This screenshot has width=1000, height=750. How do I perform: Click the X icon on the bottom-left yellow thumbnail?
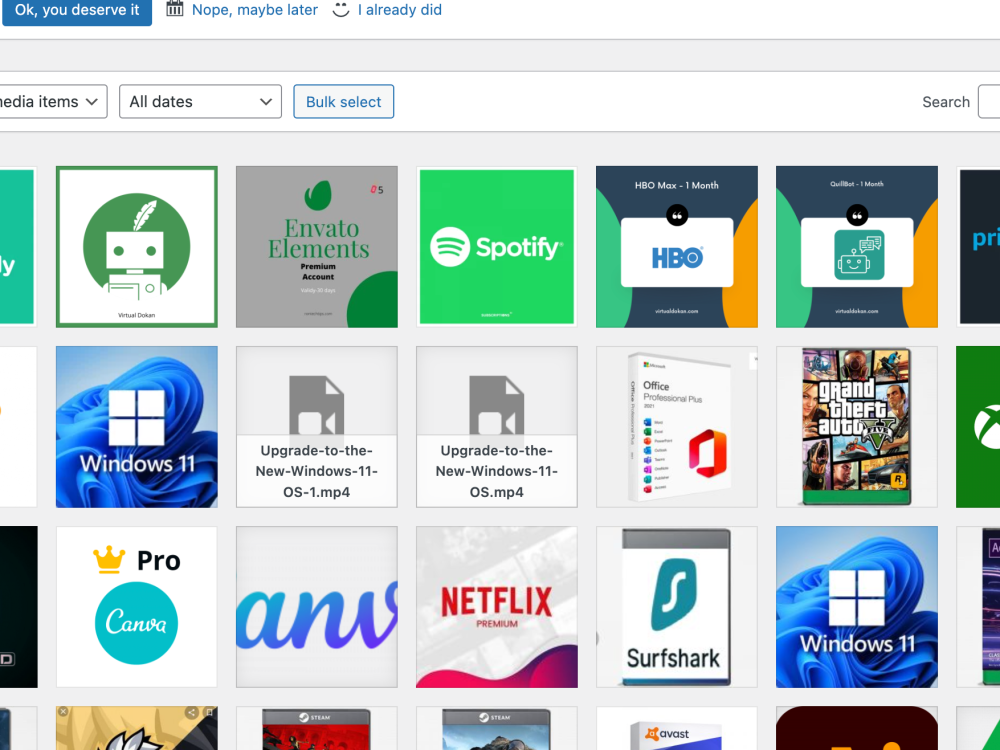tap(63, 711)
